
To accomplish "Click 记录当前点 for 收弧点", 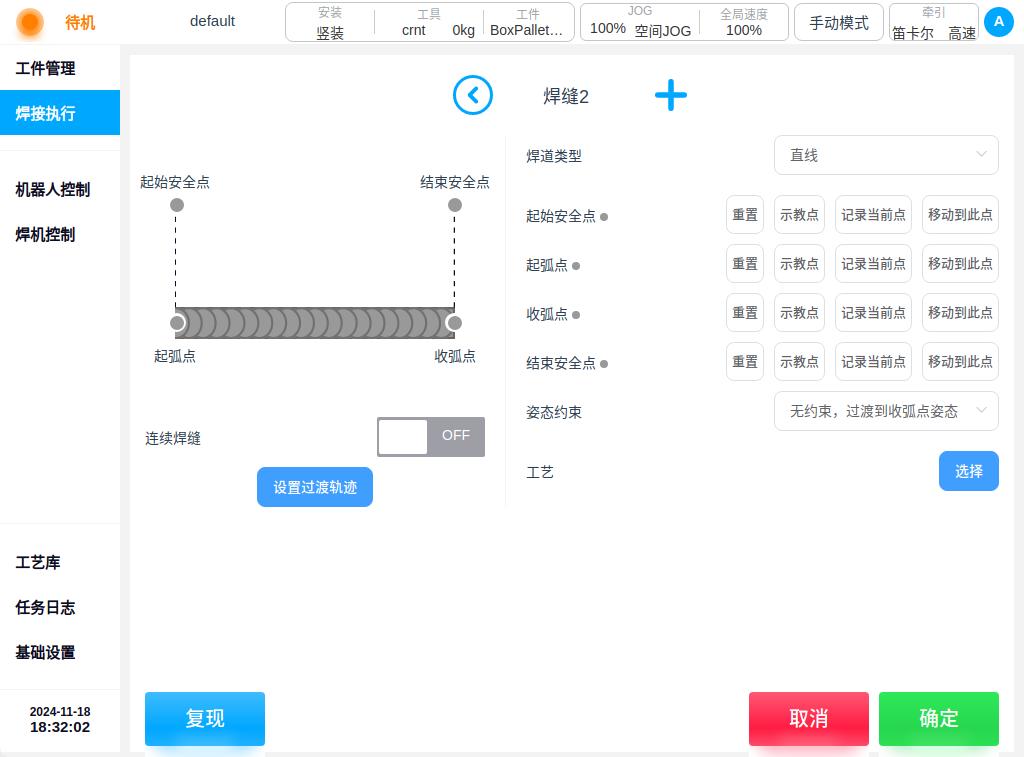I will pos(873,313).
